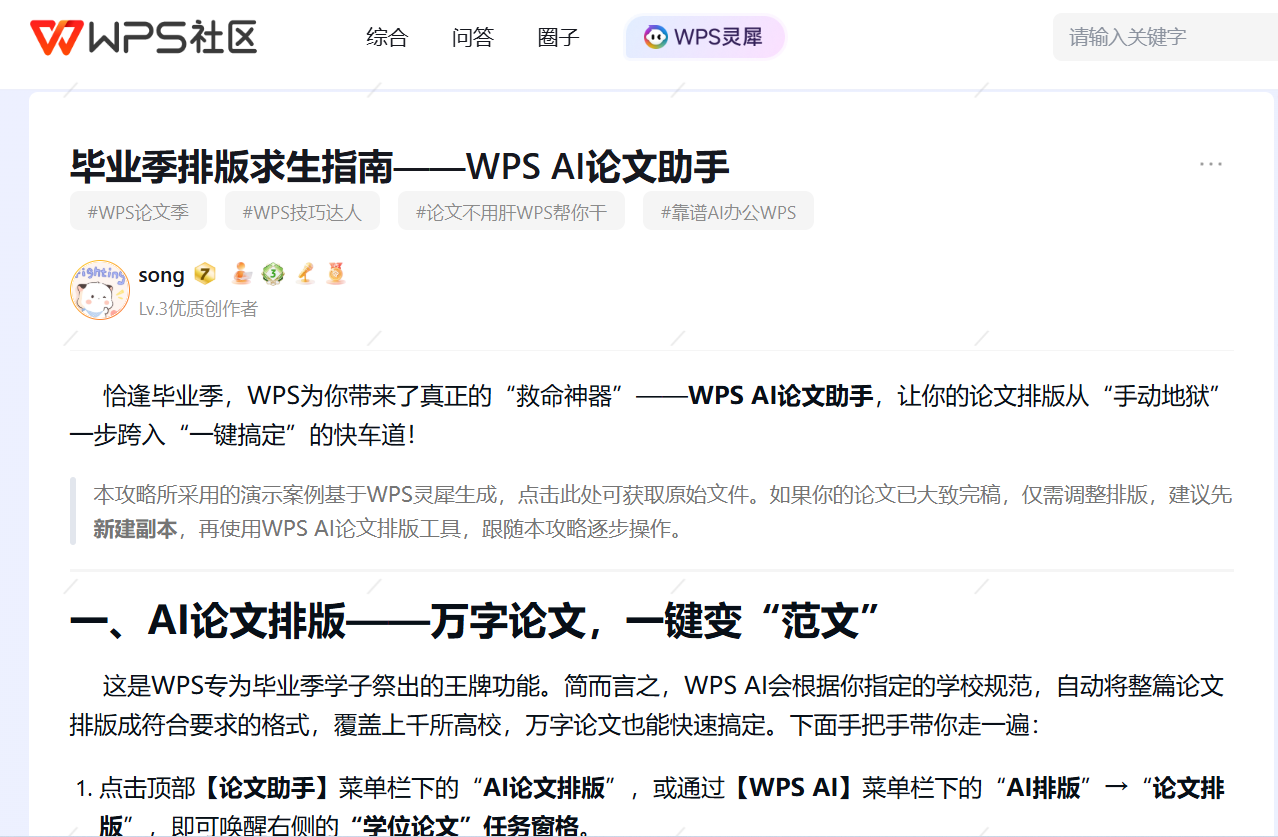Click the green number 3 badge
The height and width of the screenshot is (837, 1278).
[x=273, y=273]
